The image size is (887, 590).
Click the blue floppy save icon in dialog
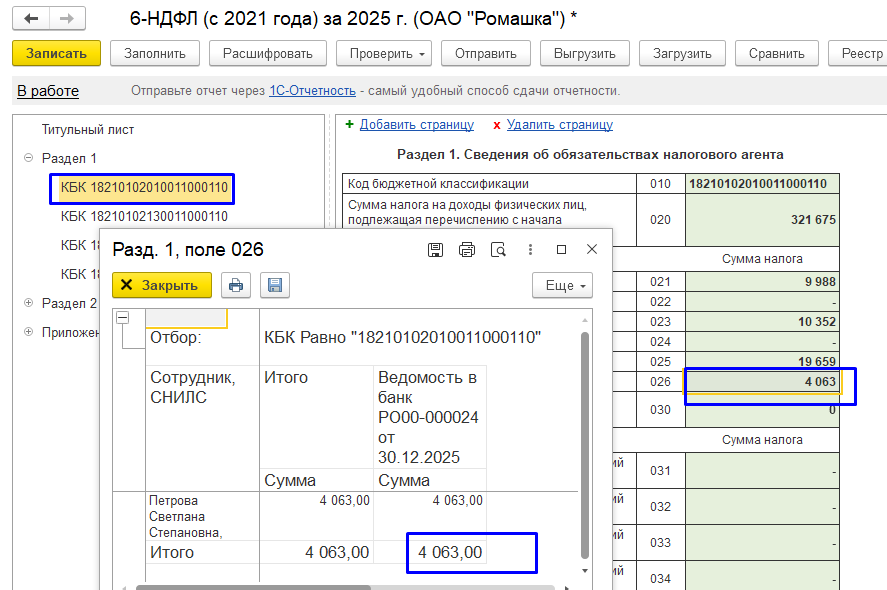(x=275, y=285)
